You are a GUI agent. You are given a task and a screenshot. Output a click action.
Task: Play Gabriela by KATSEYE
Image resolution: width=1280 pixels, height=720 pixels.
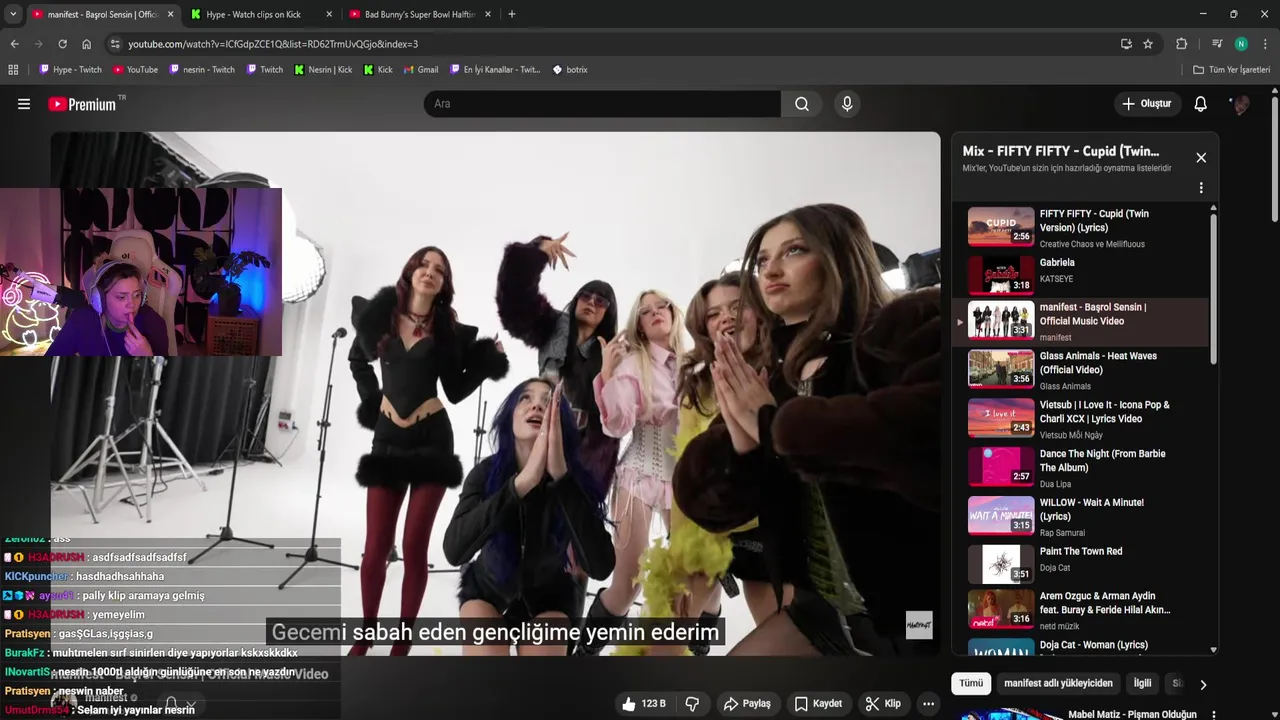coord(1082,275)
